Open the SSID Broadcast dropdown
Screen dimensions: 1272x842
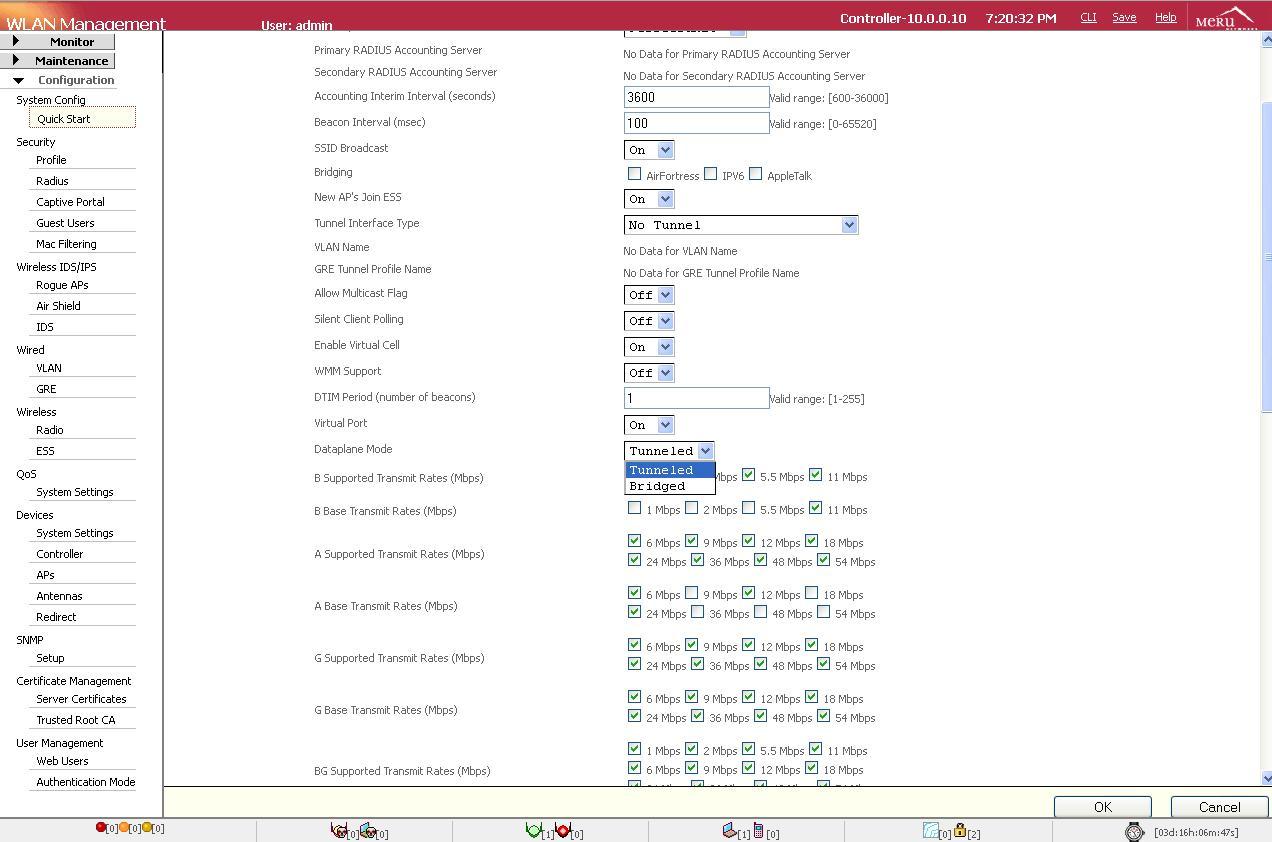649,150
